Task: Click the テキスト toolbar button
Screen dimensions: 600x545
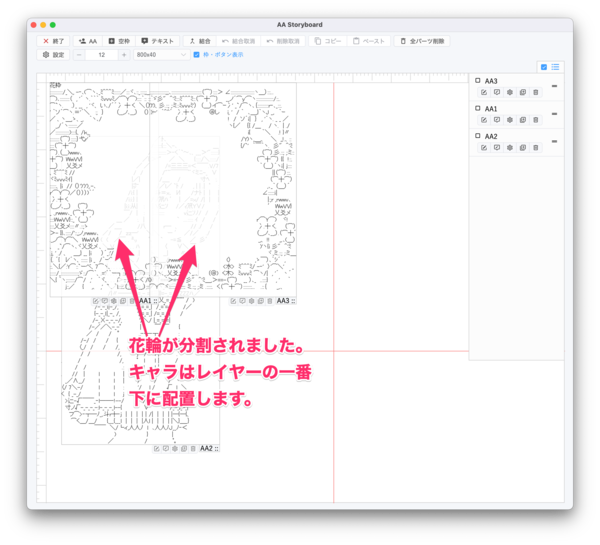Action: 157,41
